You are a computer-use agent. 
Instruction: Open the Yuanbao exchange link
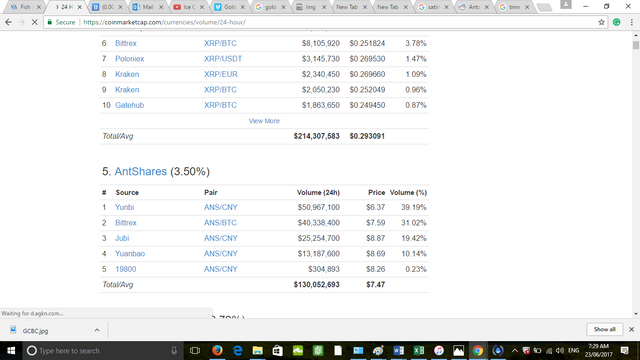tap(130, 254)
